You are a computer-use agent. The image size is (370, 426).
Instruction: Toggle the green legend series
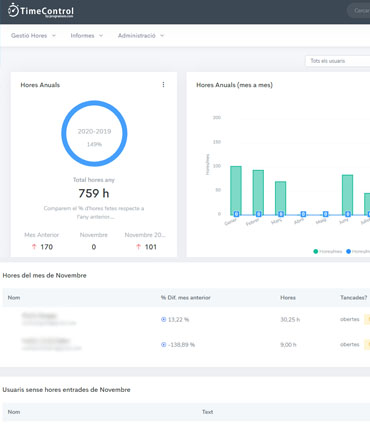[328, 251]
